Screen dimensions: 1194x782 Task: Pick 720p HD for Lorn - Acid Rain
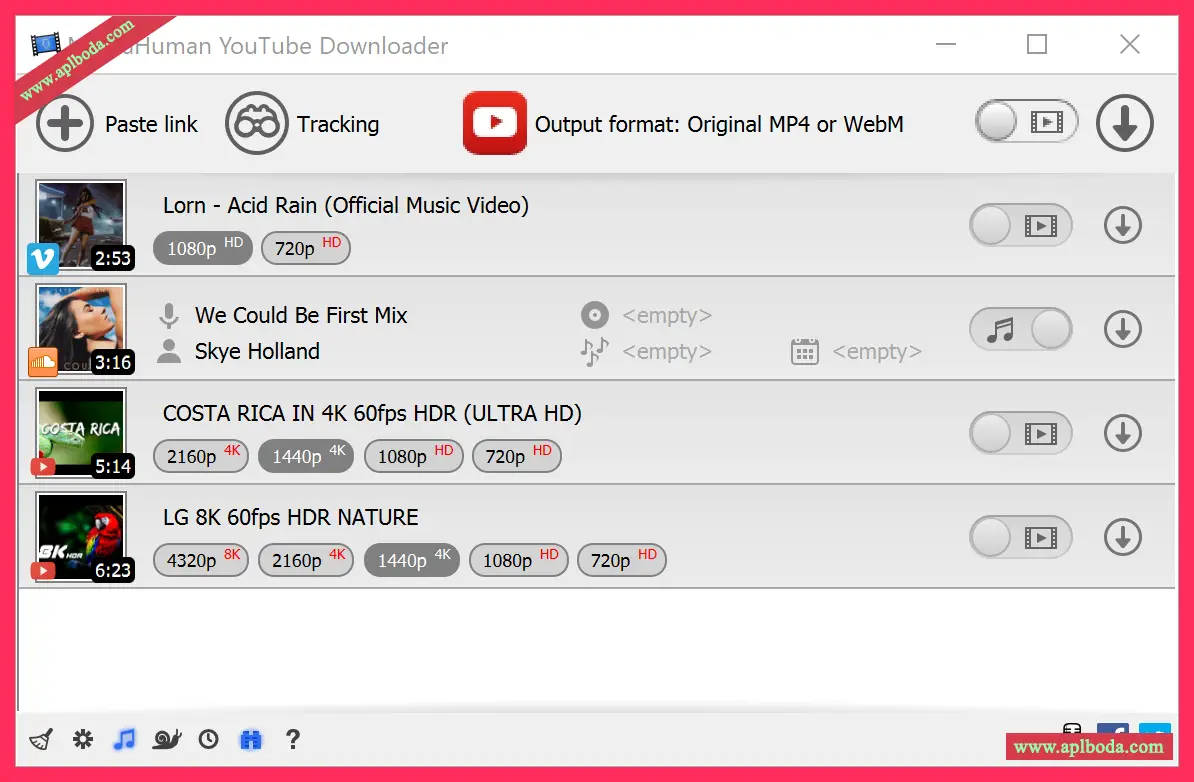point(305,248)
